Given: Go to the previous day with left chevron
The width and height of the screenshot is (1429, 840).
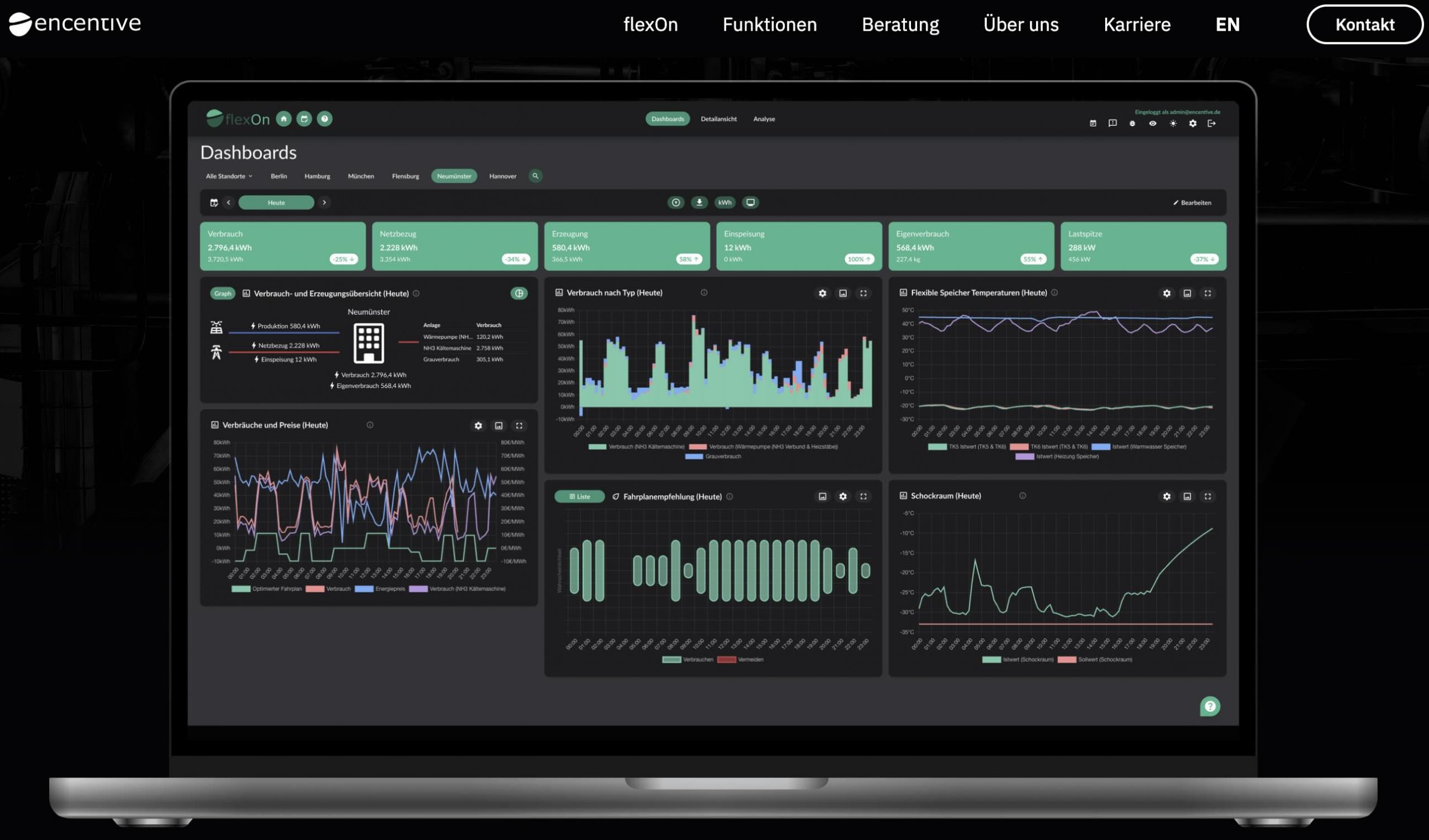Looking at the screenshot, I should pos(228,203).
